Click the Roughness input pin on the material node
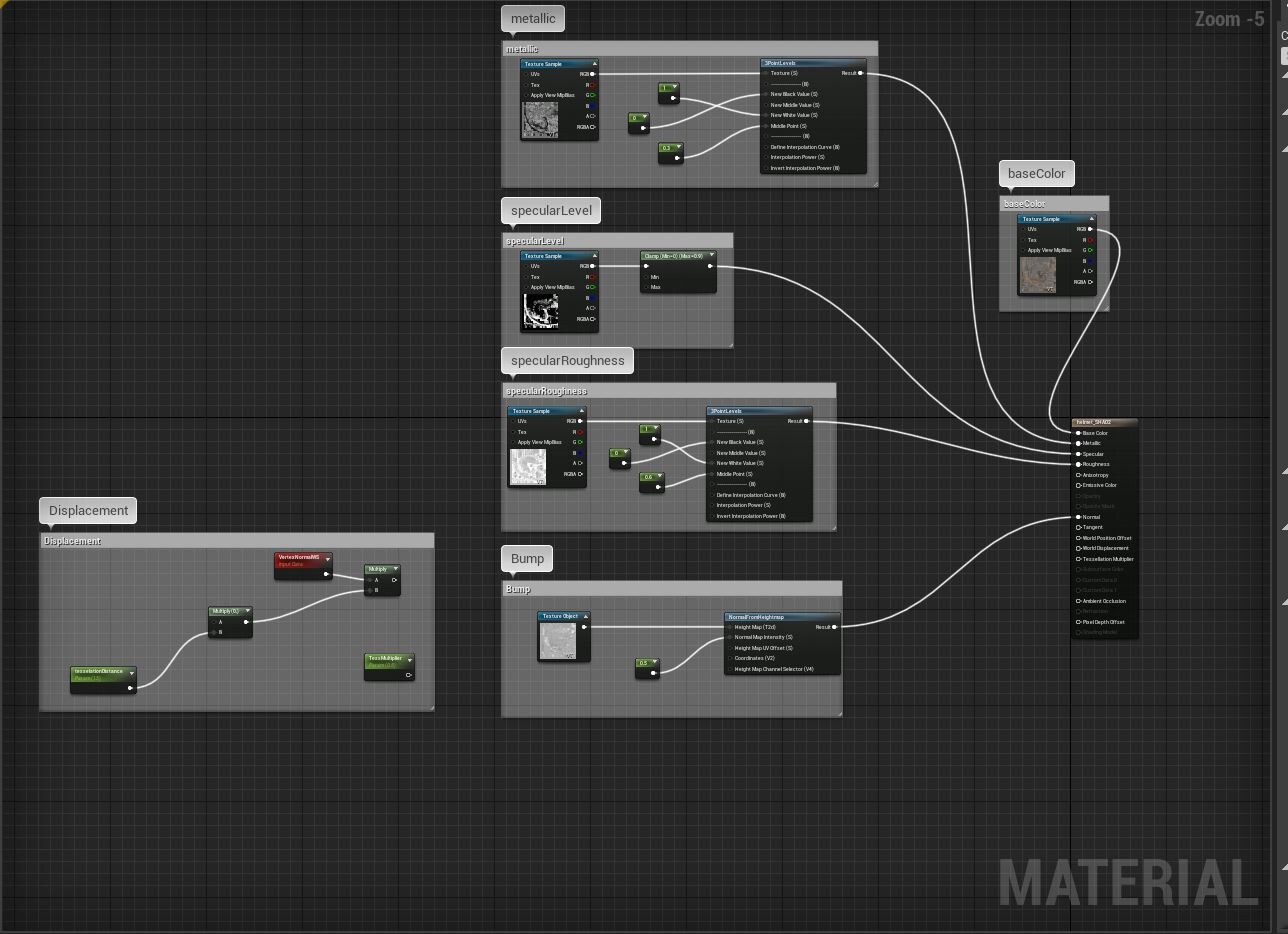The height and width of the screenshot is (934, 1288). 1077,464
